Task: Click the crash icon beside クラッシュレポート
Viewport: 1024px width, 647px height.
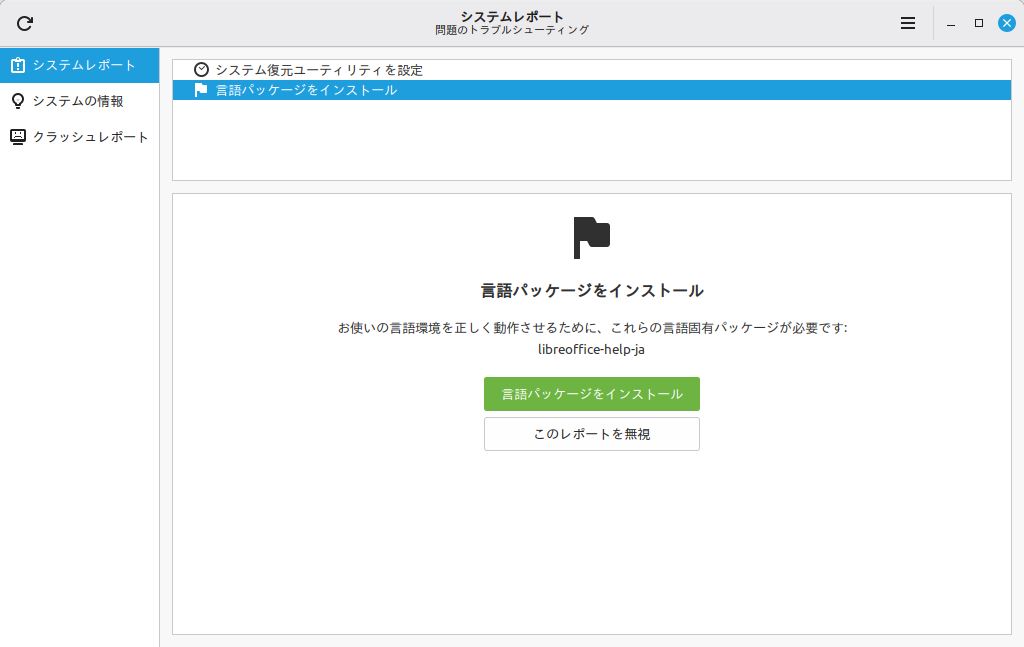Action: (x=18, y=137)
